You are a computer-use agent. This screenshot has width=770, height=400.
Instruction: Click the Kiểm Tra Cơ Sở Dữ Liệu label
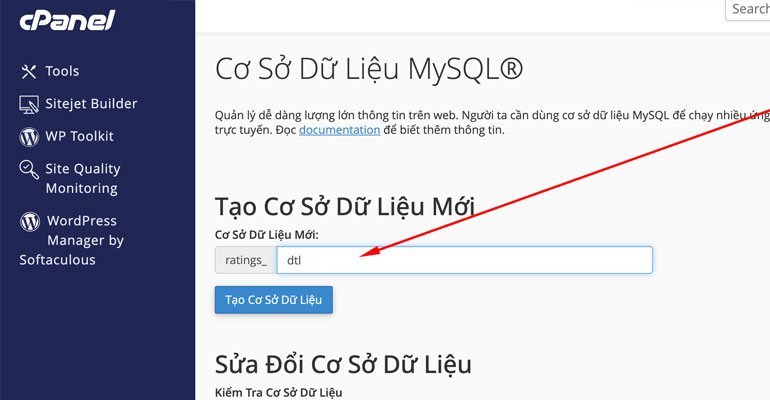tap(278, 393)
